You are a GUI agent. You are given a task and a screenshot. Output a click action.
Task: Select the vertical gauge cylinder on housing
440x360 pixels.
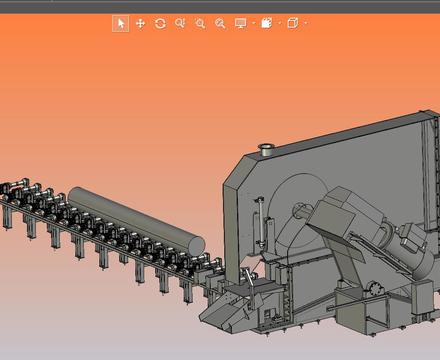pos(260,221)
